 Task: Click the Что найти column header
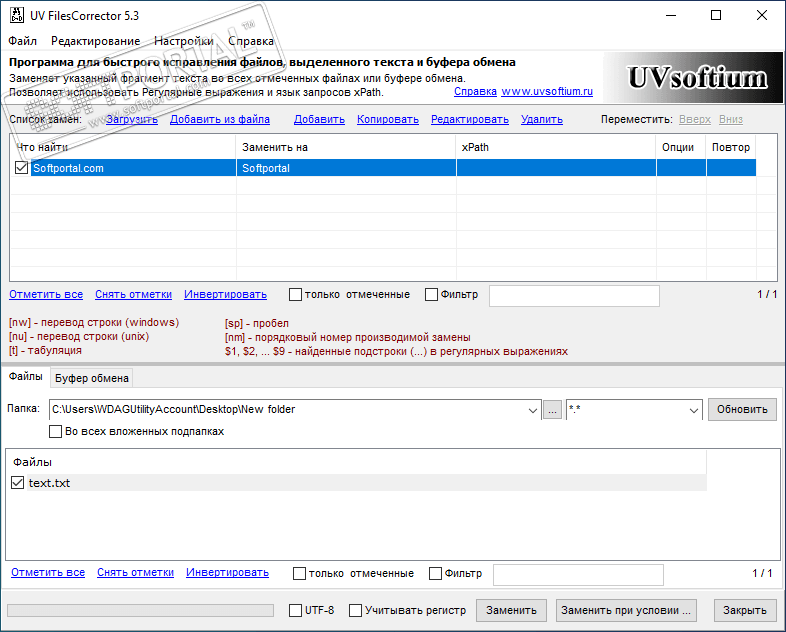pos(123,147)
